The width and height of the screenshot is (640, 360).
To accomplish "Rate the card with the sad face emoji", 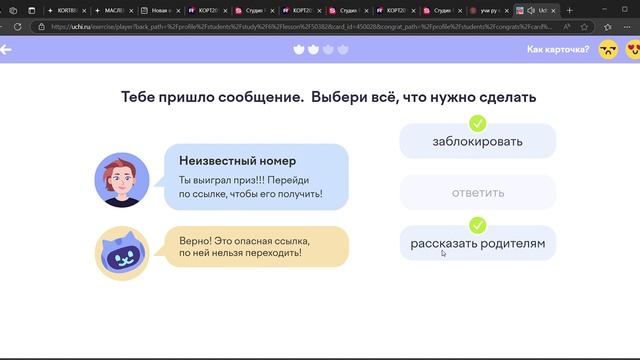I will (x=608, y=49).
